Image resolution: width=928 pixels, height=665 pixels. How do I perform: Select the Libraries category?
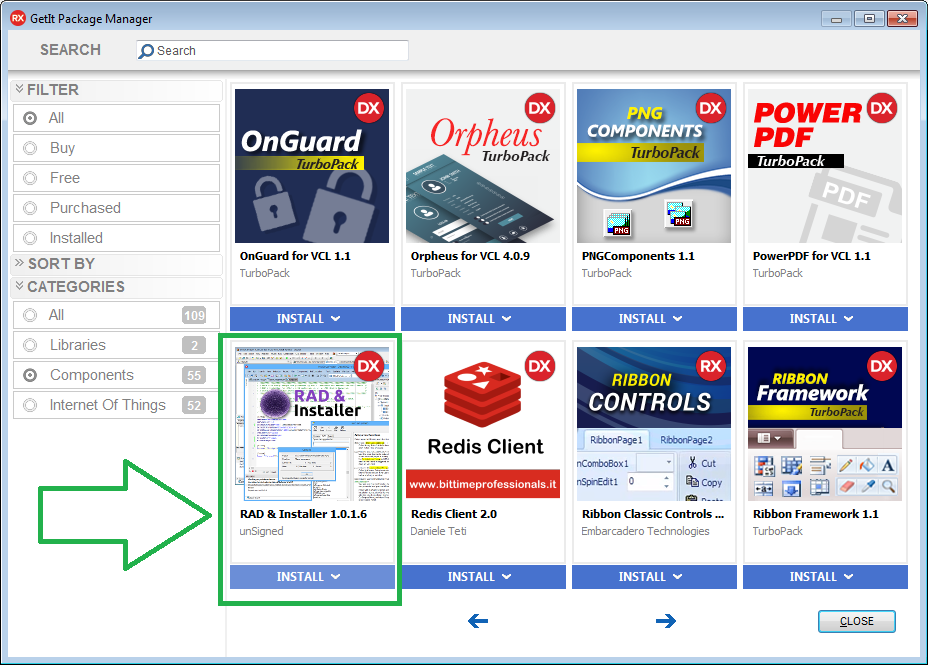[117, 345]
